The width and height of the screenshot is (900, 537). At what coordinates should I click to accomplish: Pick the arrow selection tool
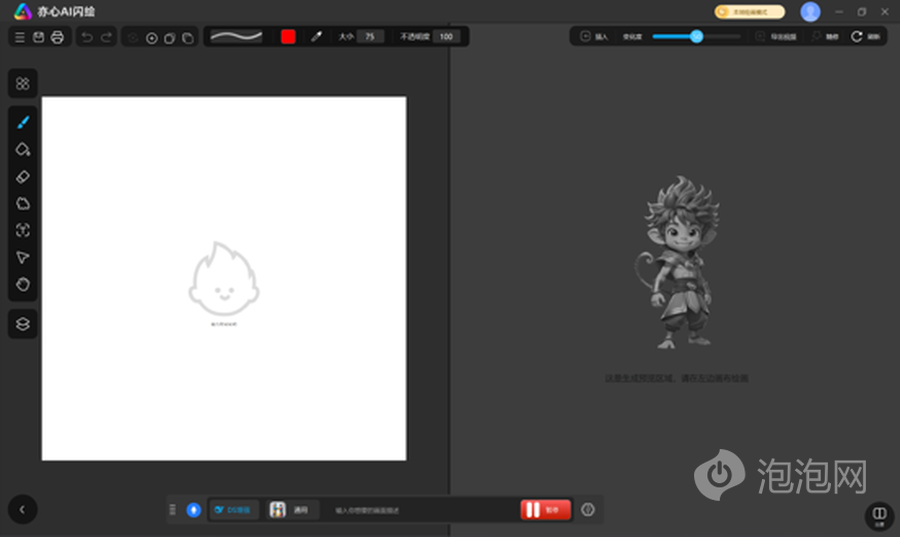(x=22, y=257)
